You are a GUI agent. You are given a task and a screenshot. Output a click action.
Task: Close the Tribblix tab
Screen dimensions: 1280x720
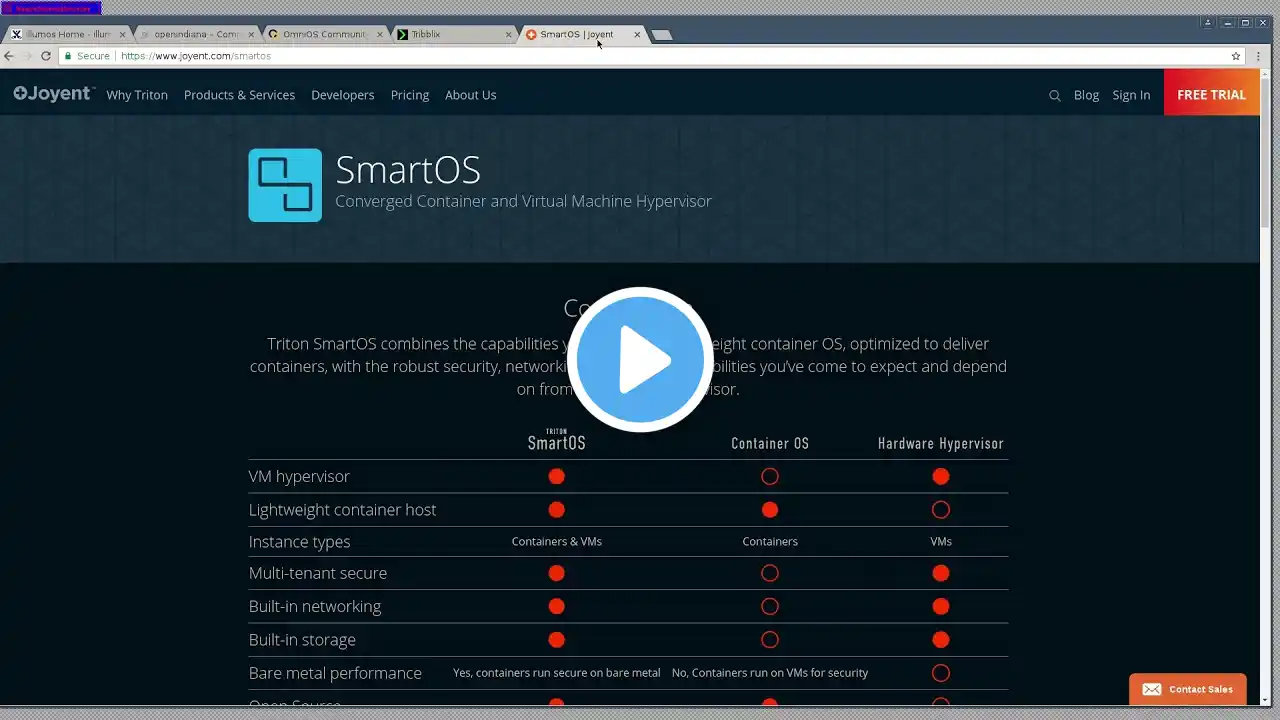[x=508, y=34]
